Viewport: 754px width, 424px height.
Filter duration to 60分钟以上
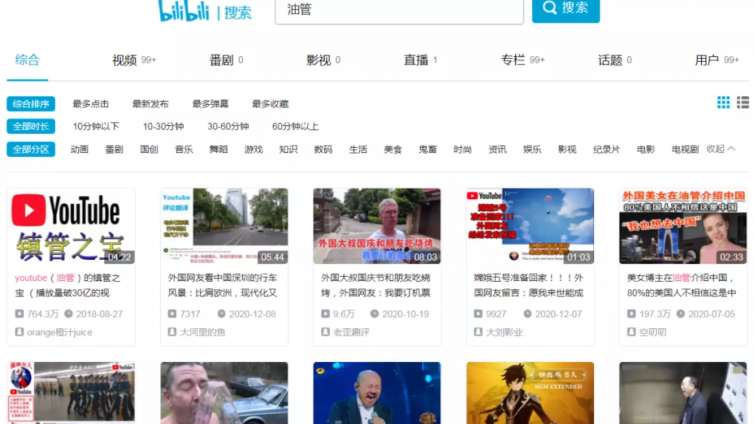[295, 126]
